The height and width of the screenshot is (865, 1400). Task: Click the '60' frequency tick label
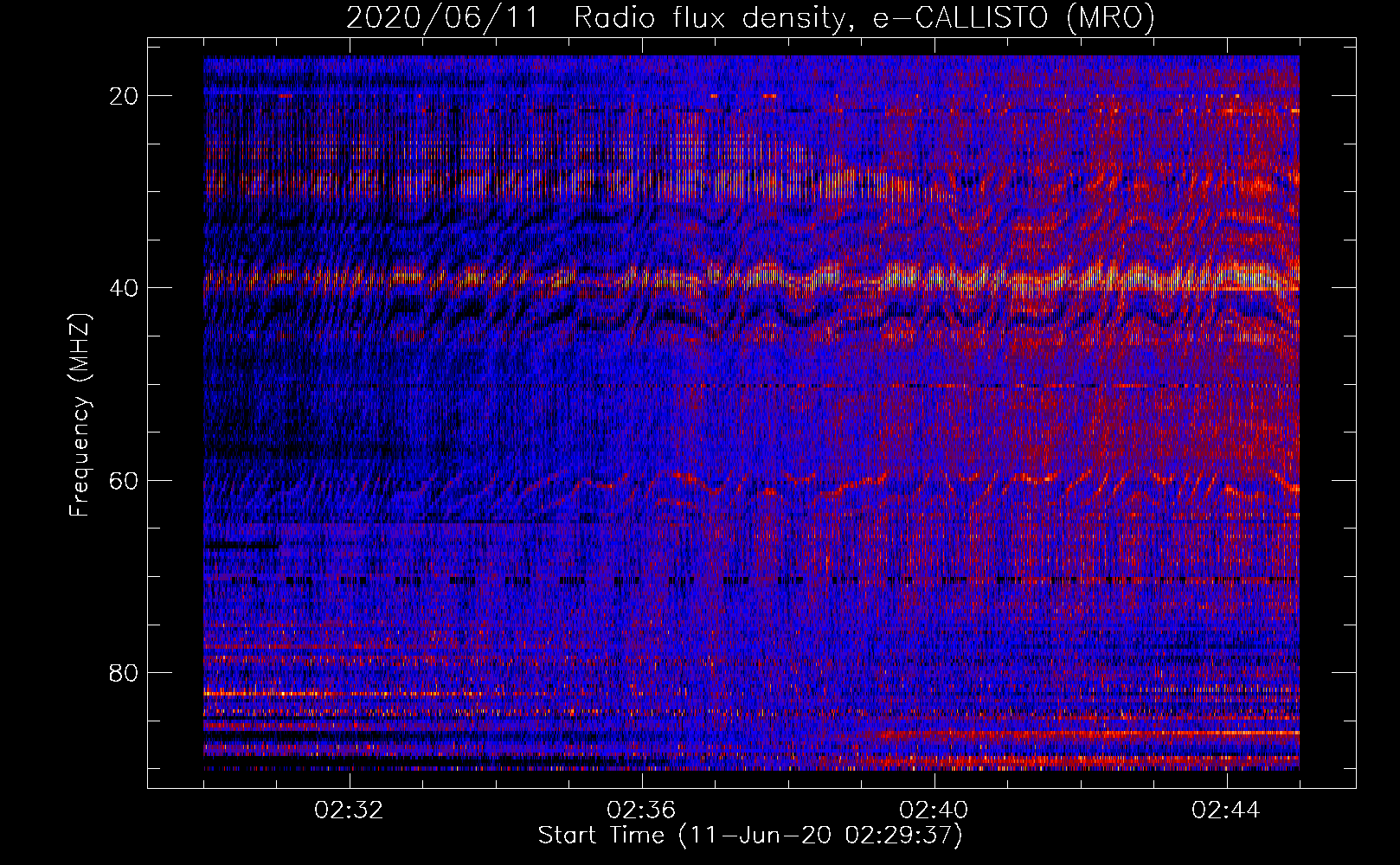(x=125, y=480)
